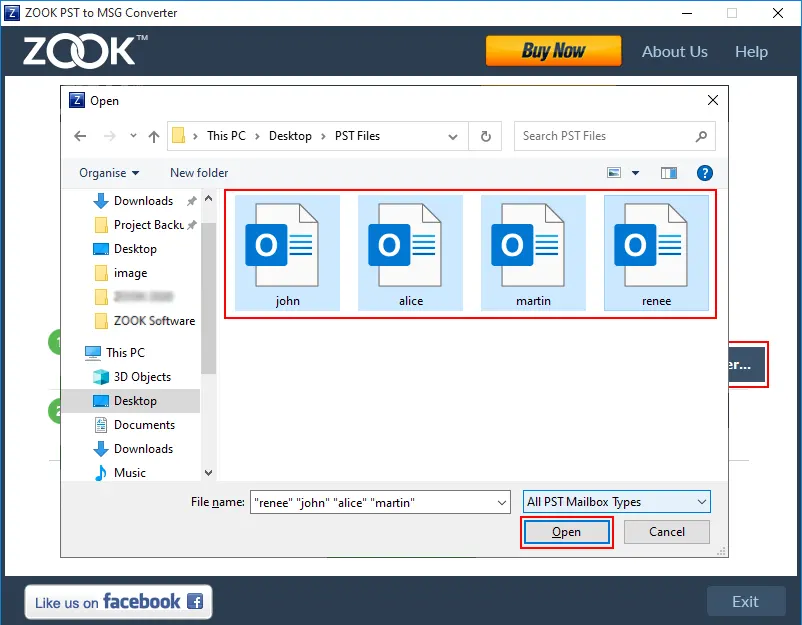
Task: Open About Us in ZOOK header
Action: tap(675, 52)
